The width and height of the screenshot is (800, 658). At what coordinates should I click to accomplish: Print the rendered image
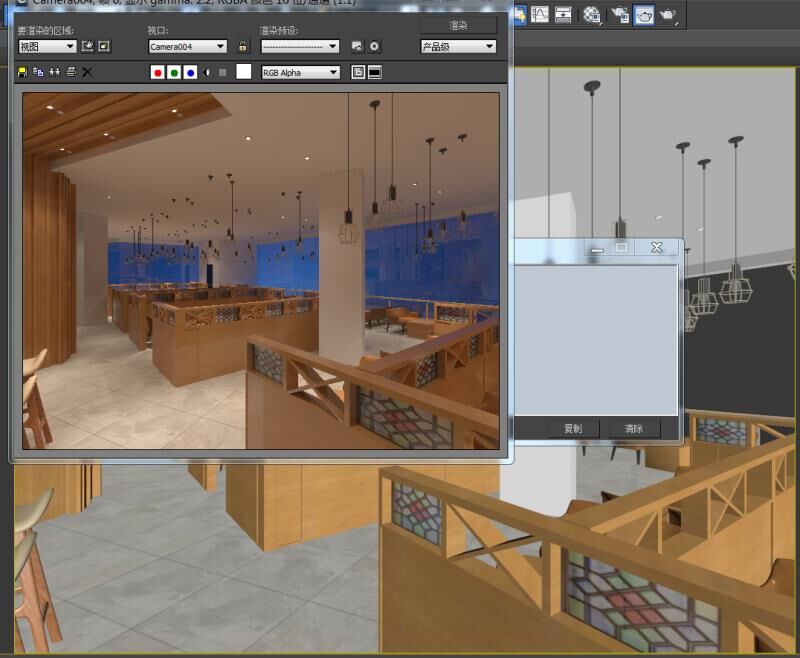(x=71, y=72)
